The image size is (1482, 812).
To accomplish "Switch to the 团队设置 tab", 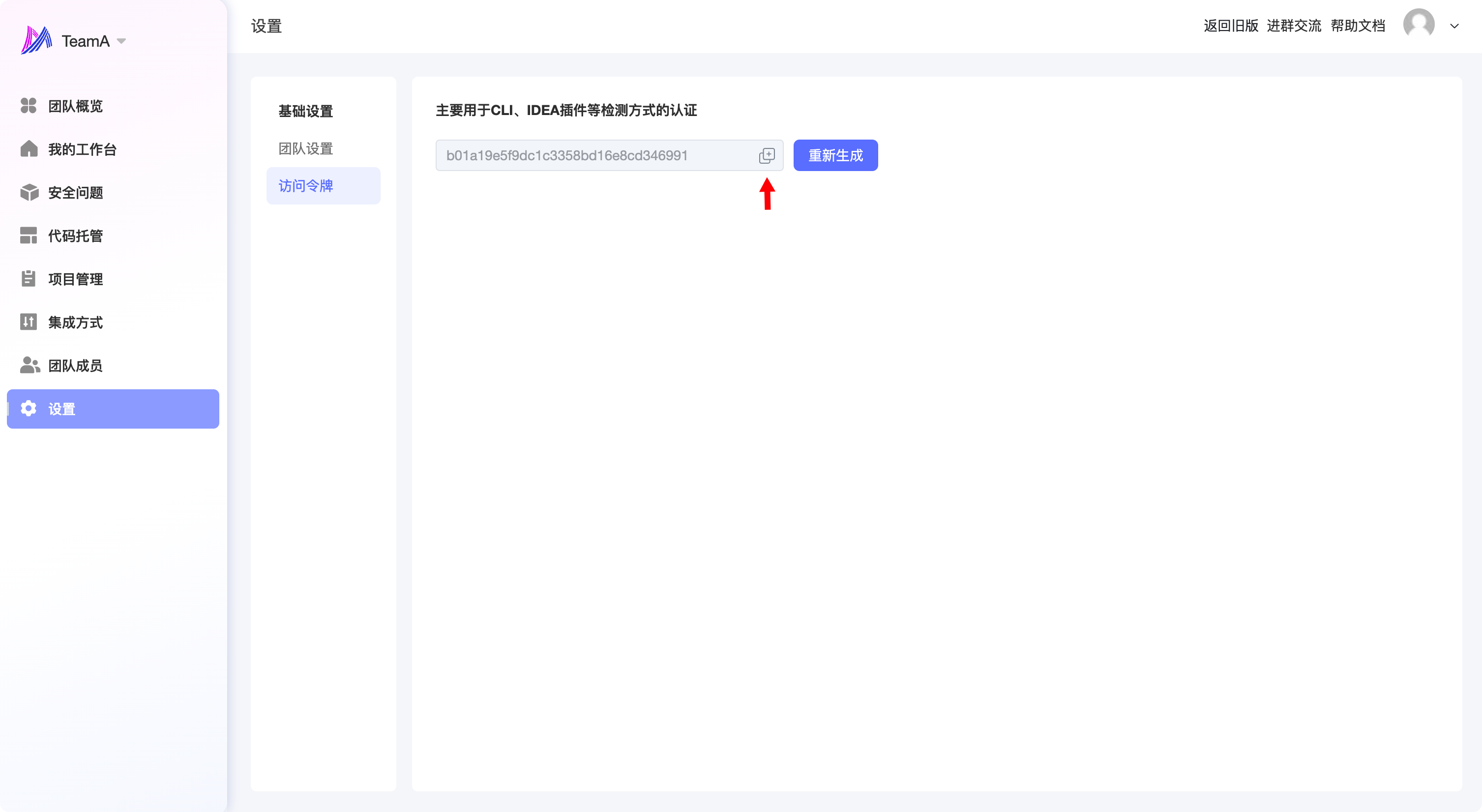I will click(x=305, y=148).
